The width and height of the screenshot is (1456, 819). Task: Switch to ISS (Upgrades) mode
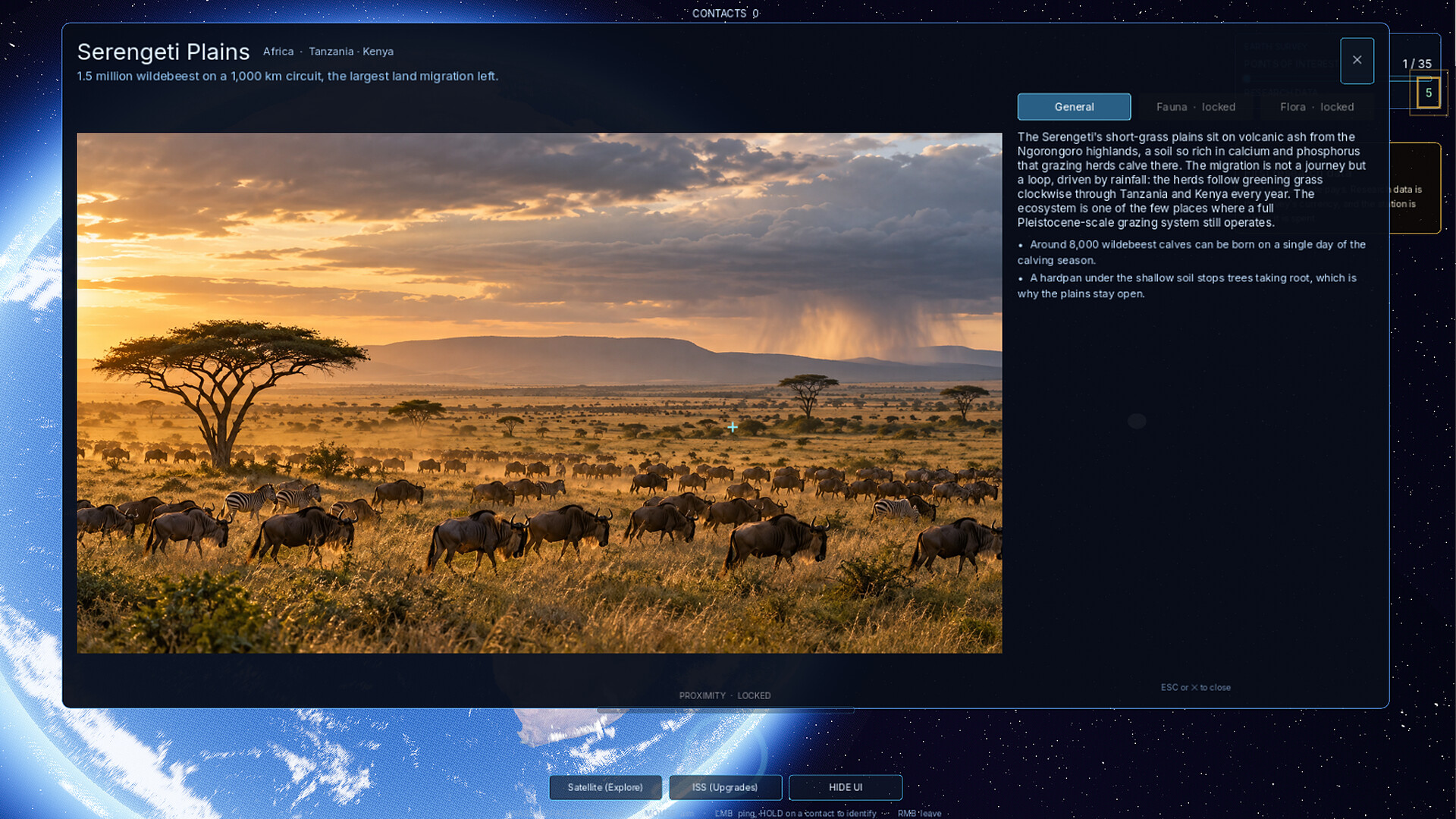tap(725, 787)
